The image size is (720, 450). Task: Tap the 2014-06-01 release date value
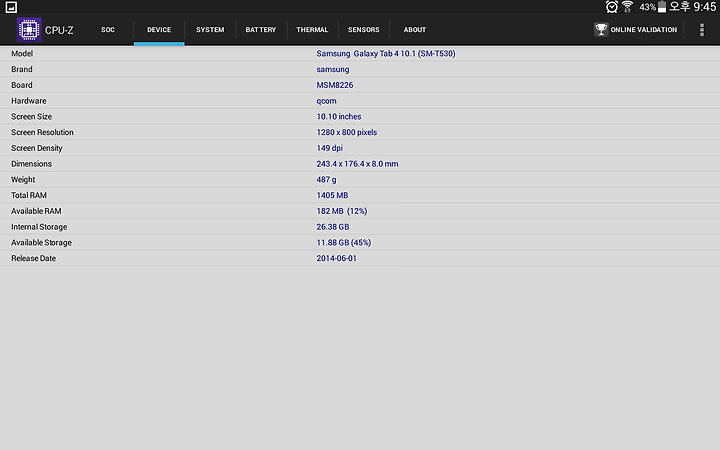pyautogui.click(x=337, y=259)
